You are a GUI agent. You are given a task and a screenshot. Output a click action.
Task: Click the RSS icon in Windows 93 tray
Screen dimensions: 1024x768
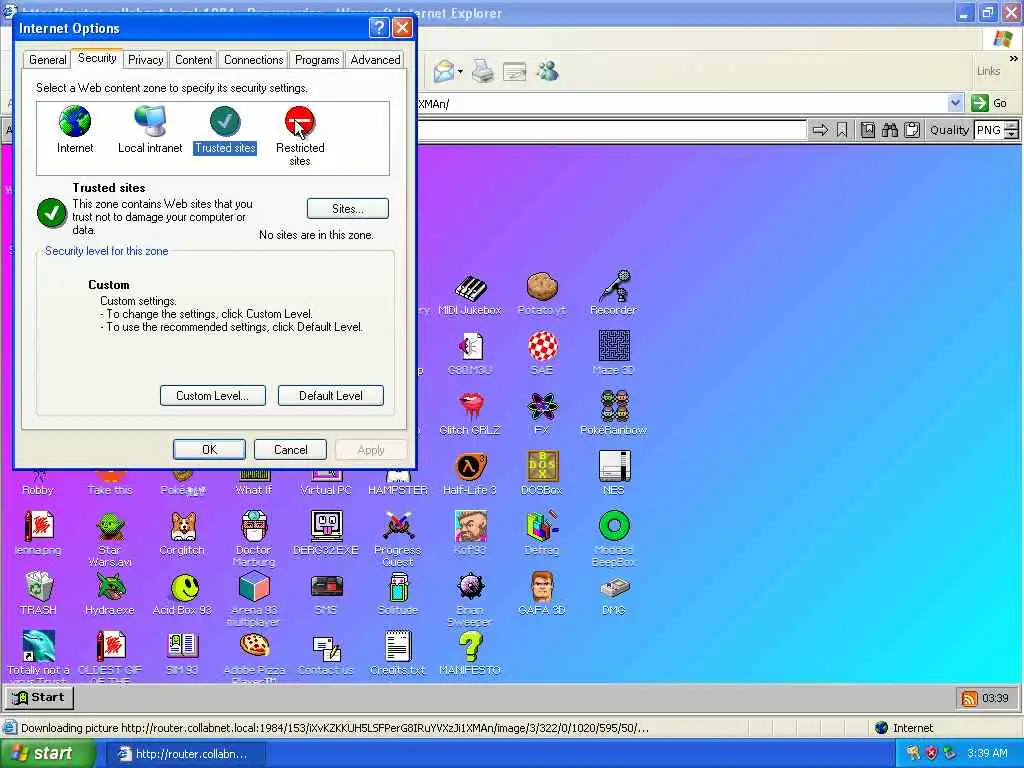pos(968,698)
